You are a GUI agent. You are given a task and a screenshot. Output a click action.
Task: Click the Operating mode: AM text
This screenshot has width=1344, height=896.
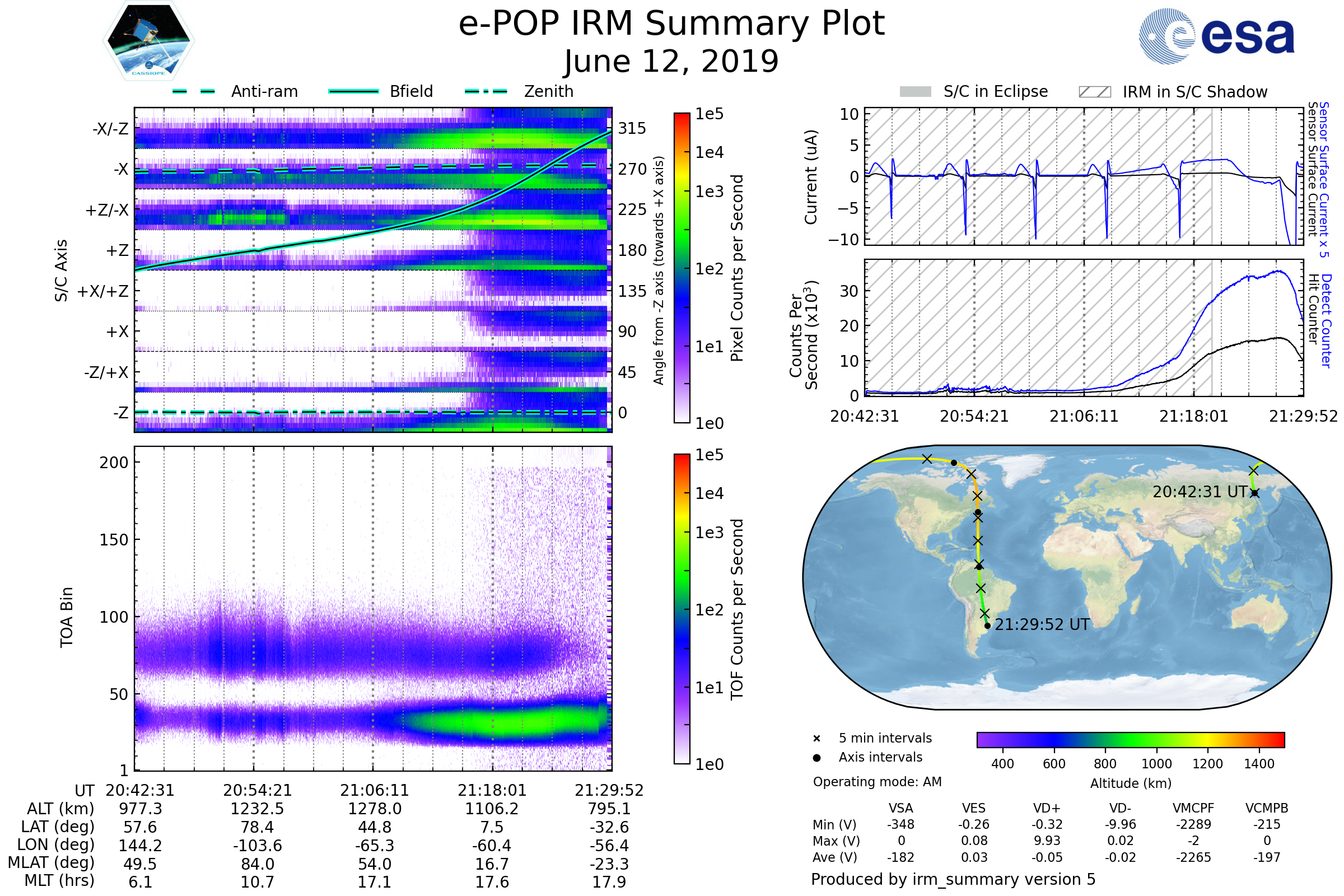(x=876, y=782)
